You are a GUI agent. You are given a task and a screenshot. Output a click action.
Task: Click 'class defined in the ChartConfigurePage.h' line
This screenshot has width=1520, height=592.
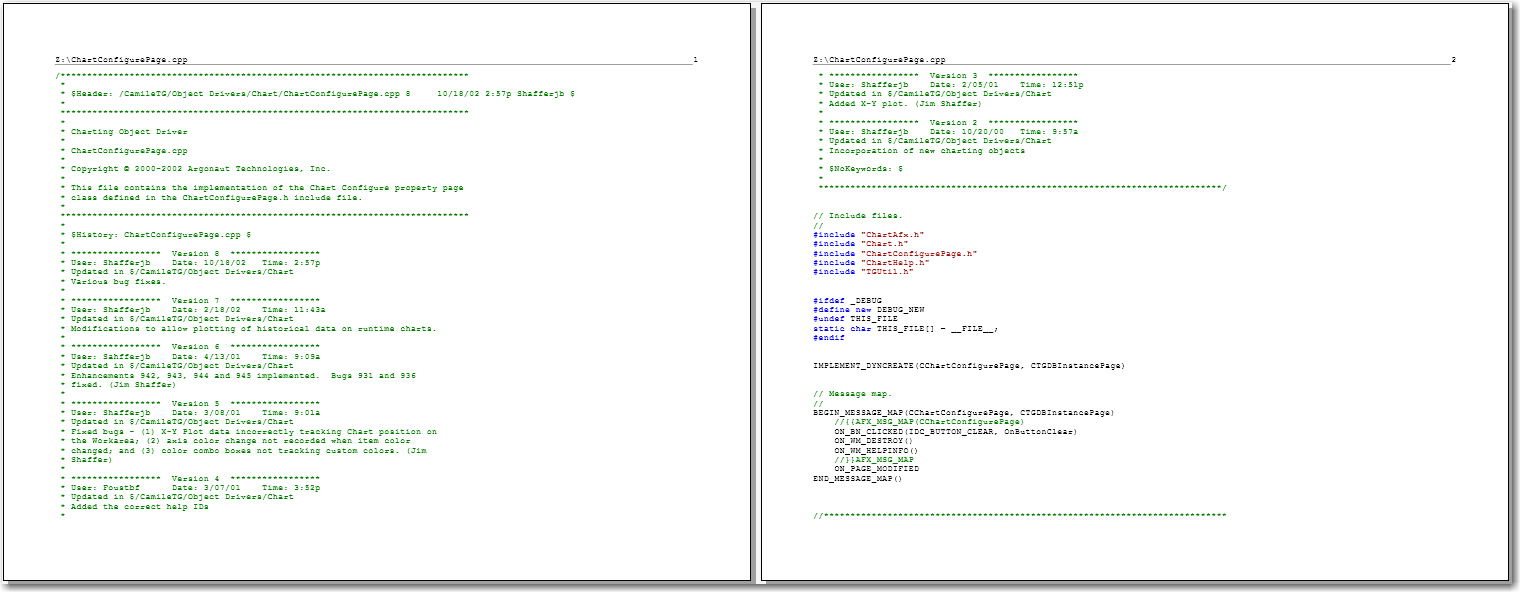[211, 197]
